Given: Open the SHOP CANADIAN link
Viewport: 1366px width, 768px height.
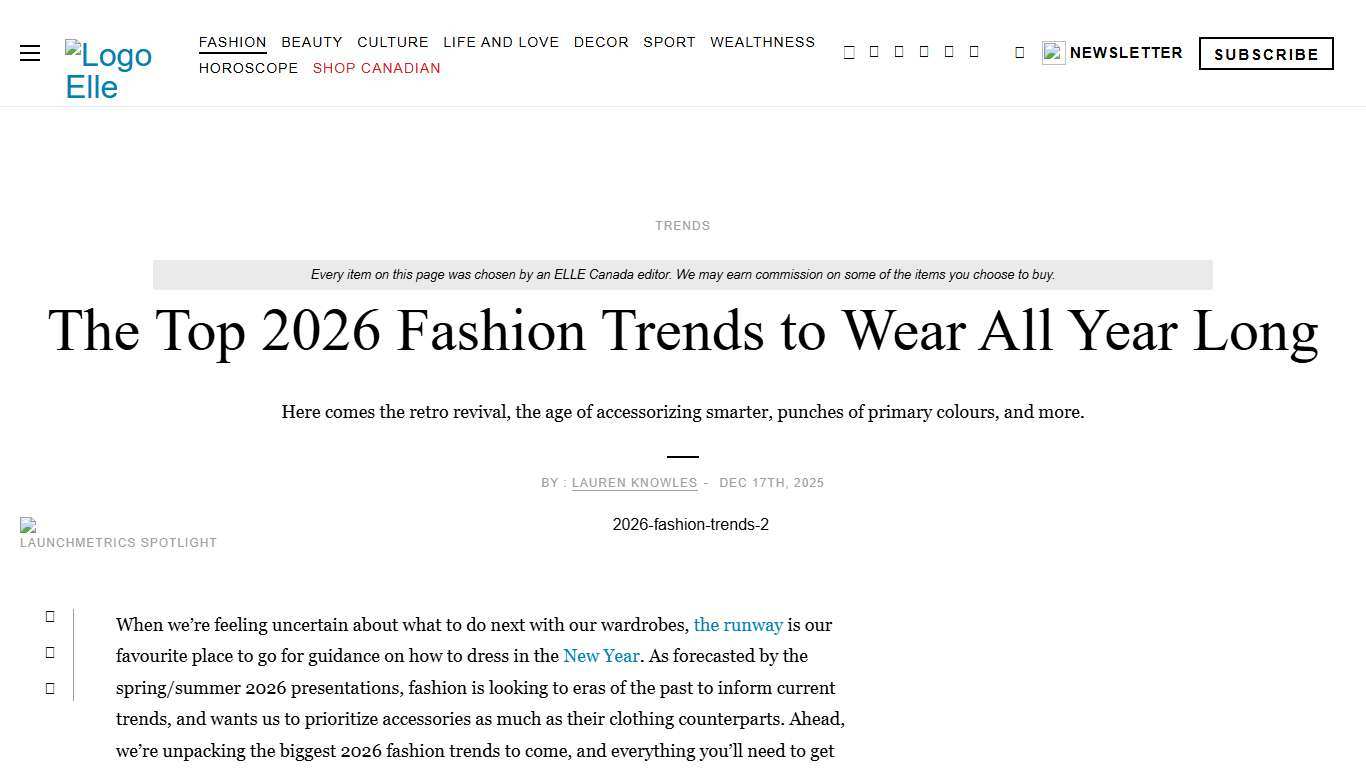Looking at the screenshot, I should pyautogui.click(x=377, y=68).
